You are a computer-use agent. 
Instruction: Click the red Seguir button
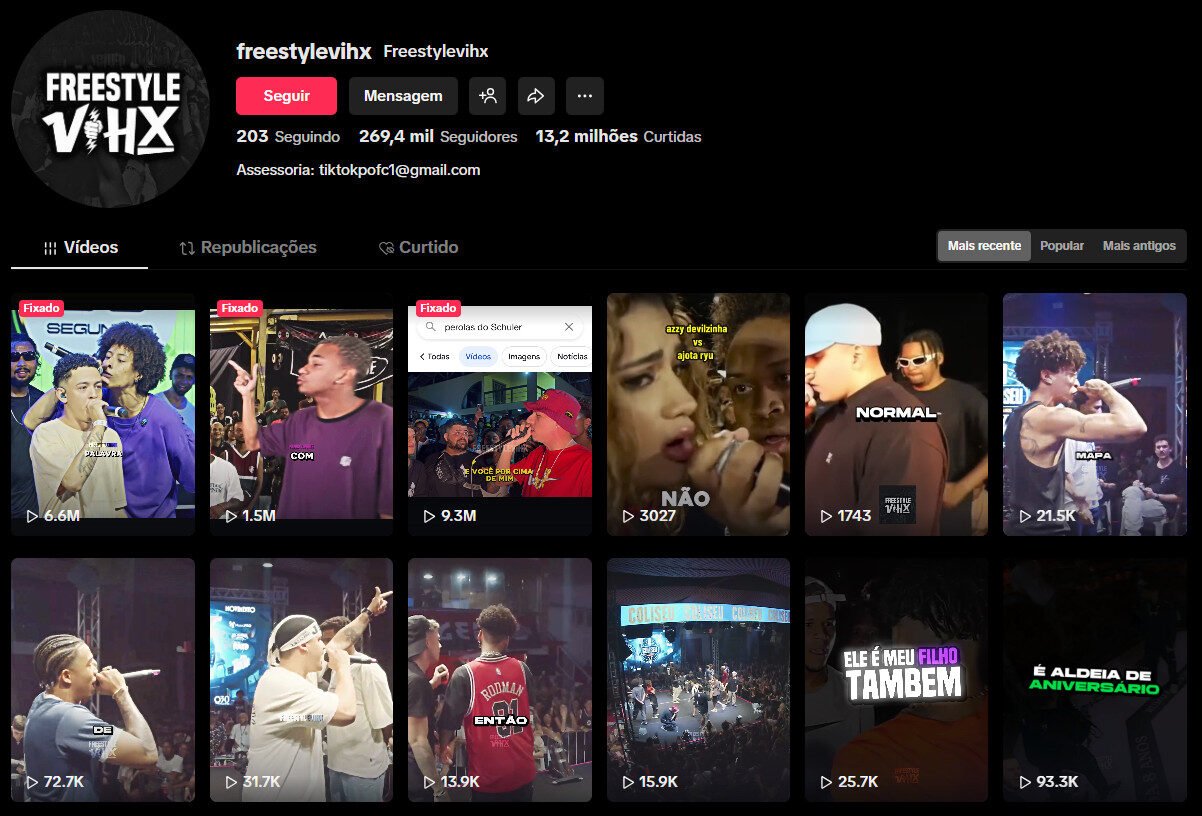tap(286, 95)
